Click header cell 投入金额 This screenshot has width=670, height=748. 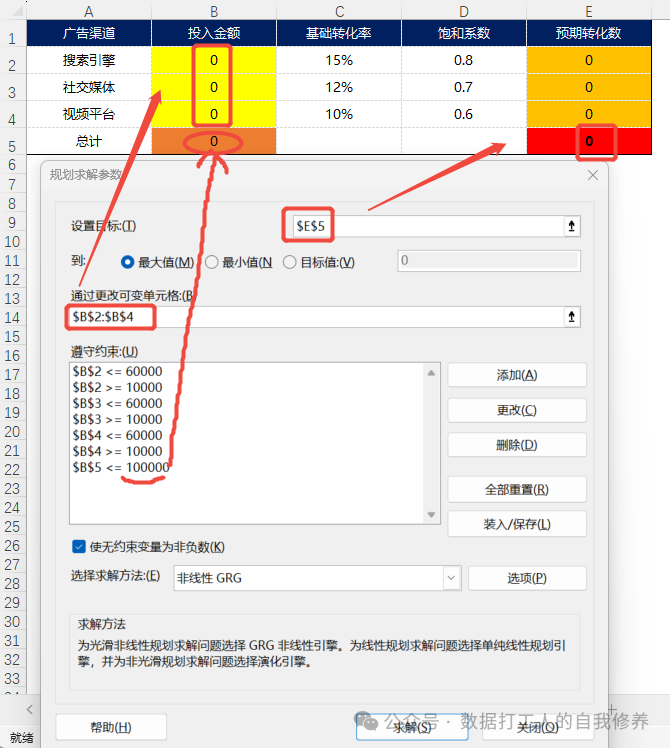(214, 33)
